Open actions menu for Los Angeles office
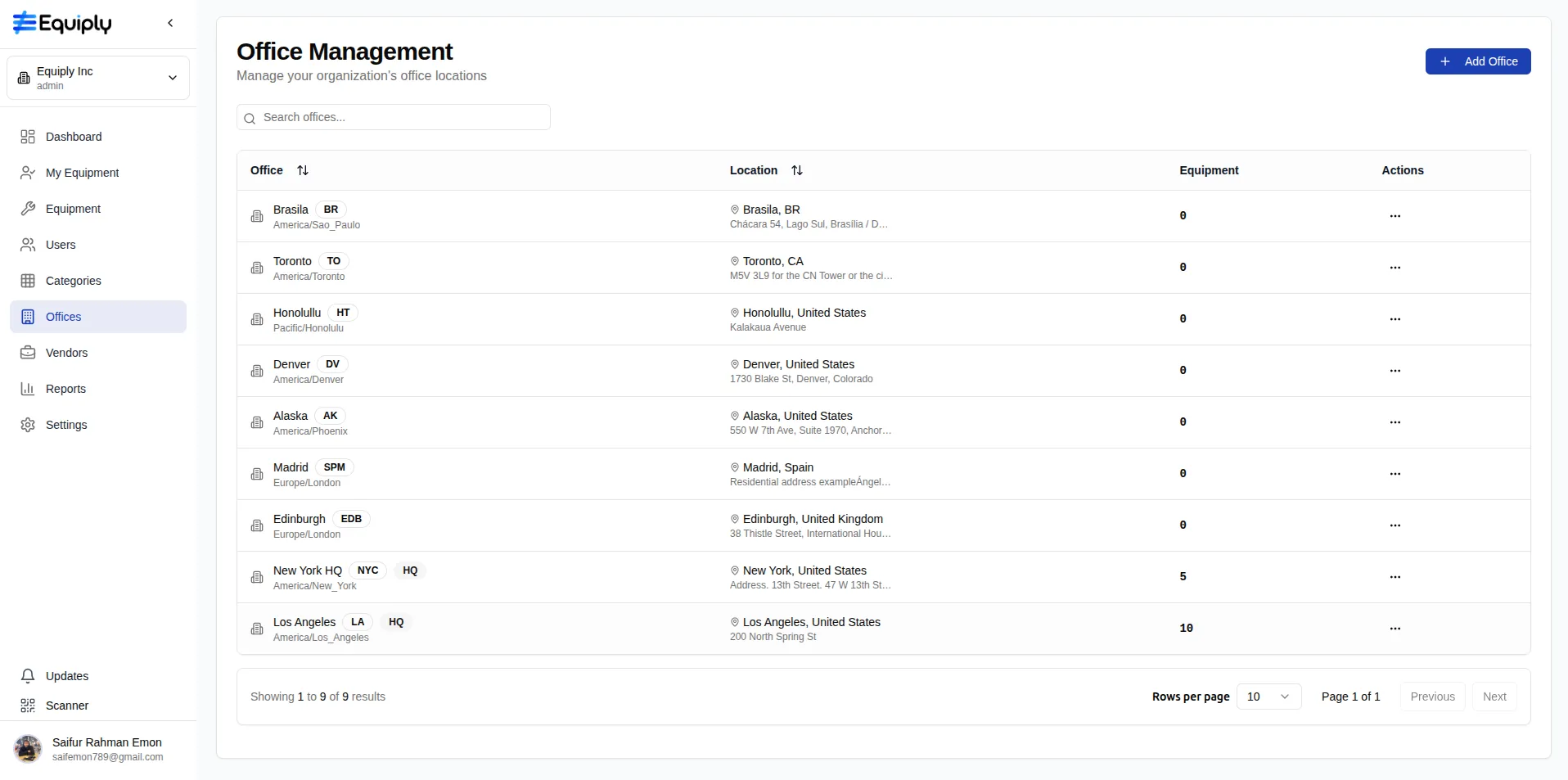The width and height of the screenshot is (1568, 780). tap(1395, 629)
